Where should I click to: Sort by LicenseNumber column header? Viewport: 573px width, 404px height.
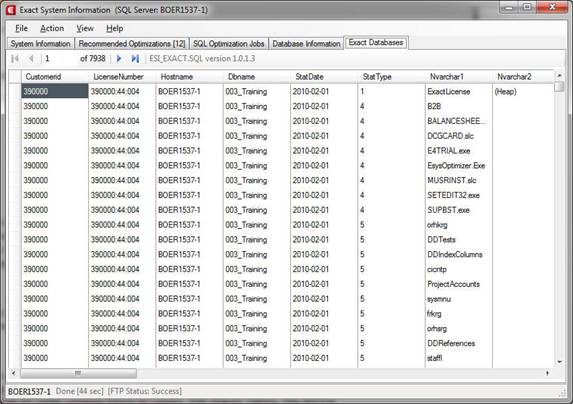[122, 77]
